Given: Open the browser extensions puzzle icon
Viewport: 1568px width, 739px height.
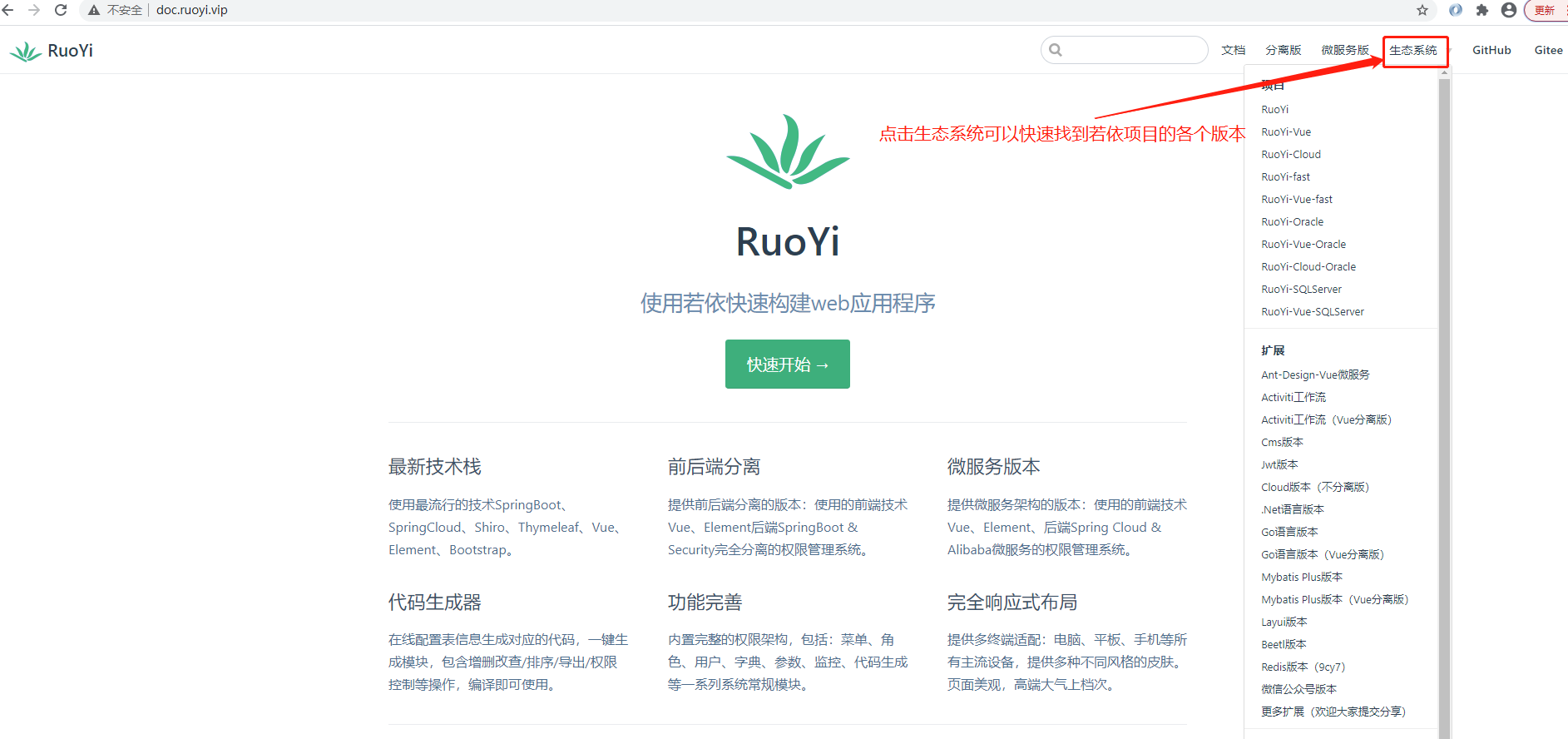Looking at the screenshot, I should click(1482, 10).
